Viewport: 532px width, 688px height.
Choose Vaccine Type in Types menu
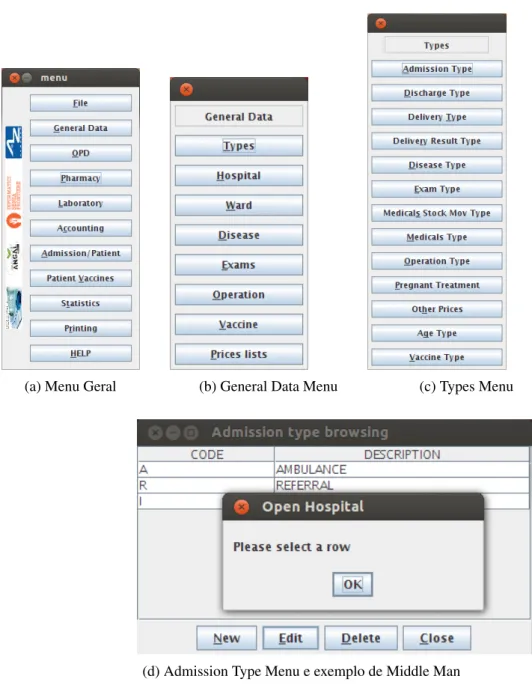coord(437,357)
